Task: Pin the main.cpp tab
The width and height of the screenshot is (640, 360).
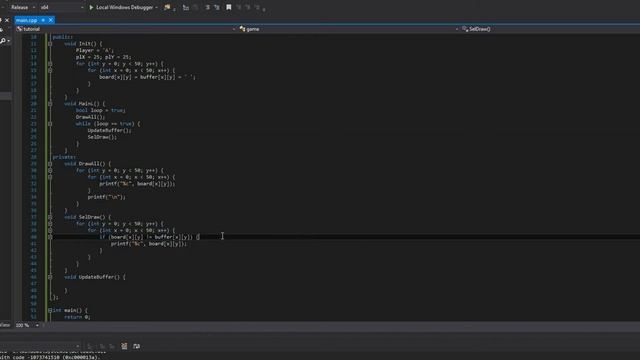Action: click(43, 20)
